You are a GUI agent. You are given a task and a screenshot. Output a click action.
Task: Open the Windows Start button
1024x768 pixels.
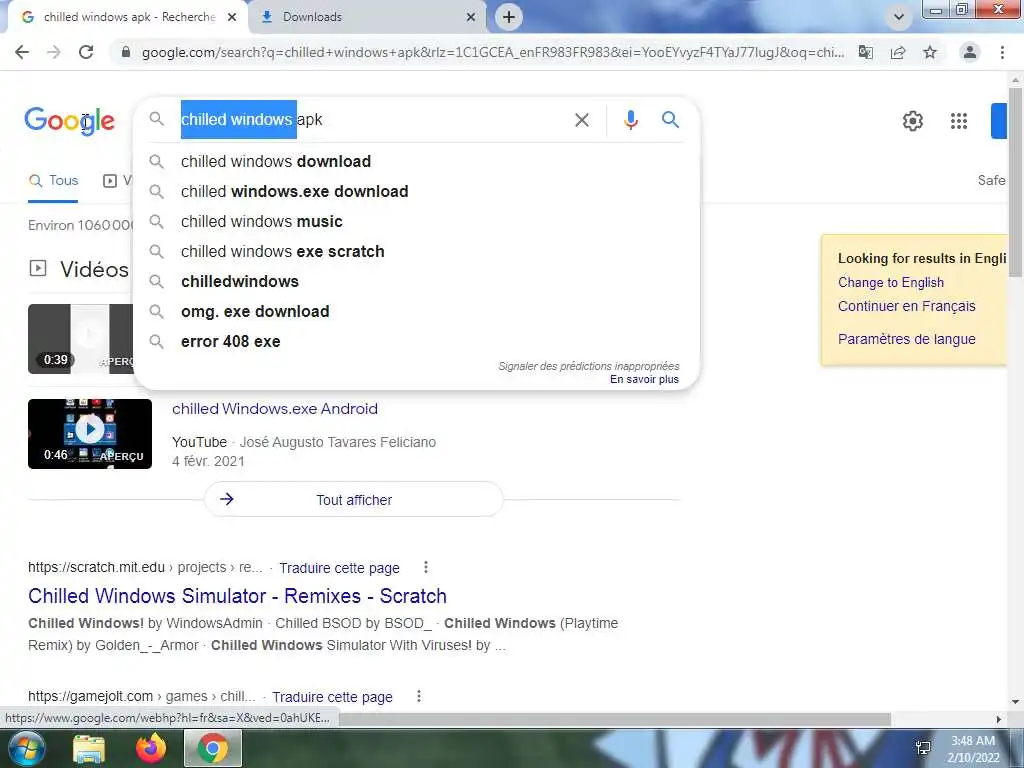click(x=25, y=748)
